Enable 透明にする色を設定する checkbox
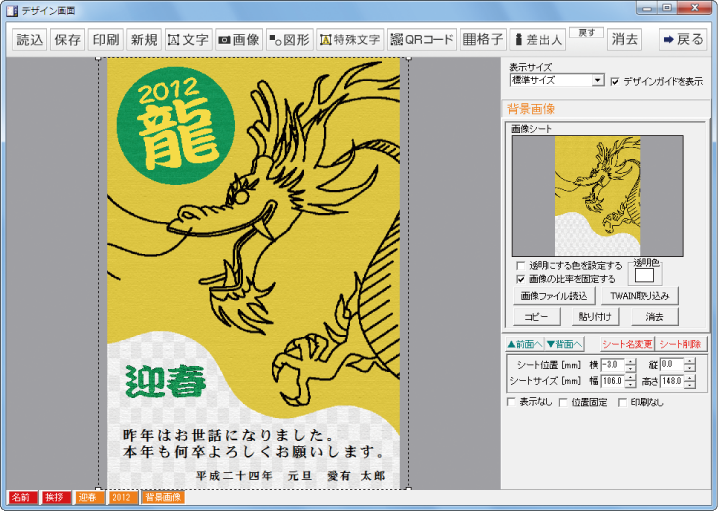 click(521, 266)
